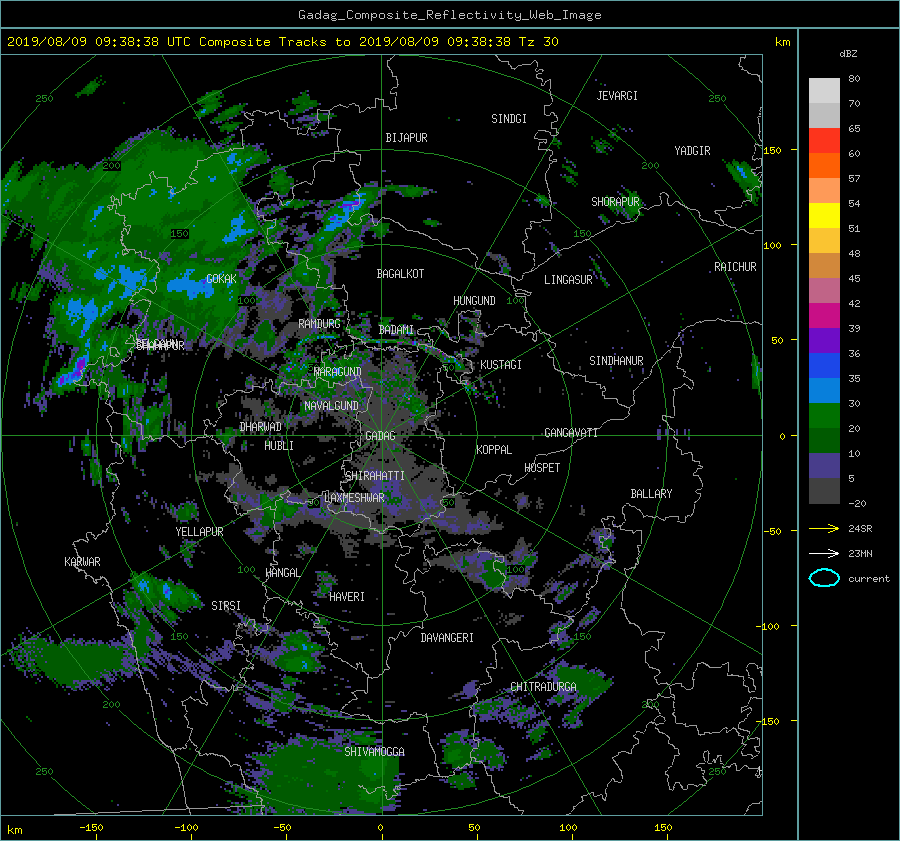
Task: Click the HAVERI city label
Action: (347, 597)
